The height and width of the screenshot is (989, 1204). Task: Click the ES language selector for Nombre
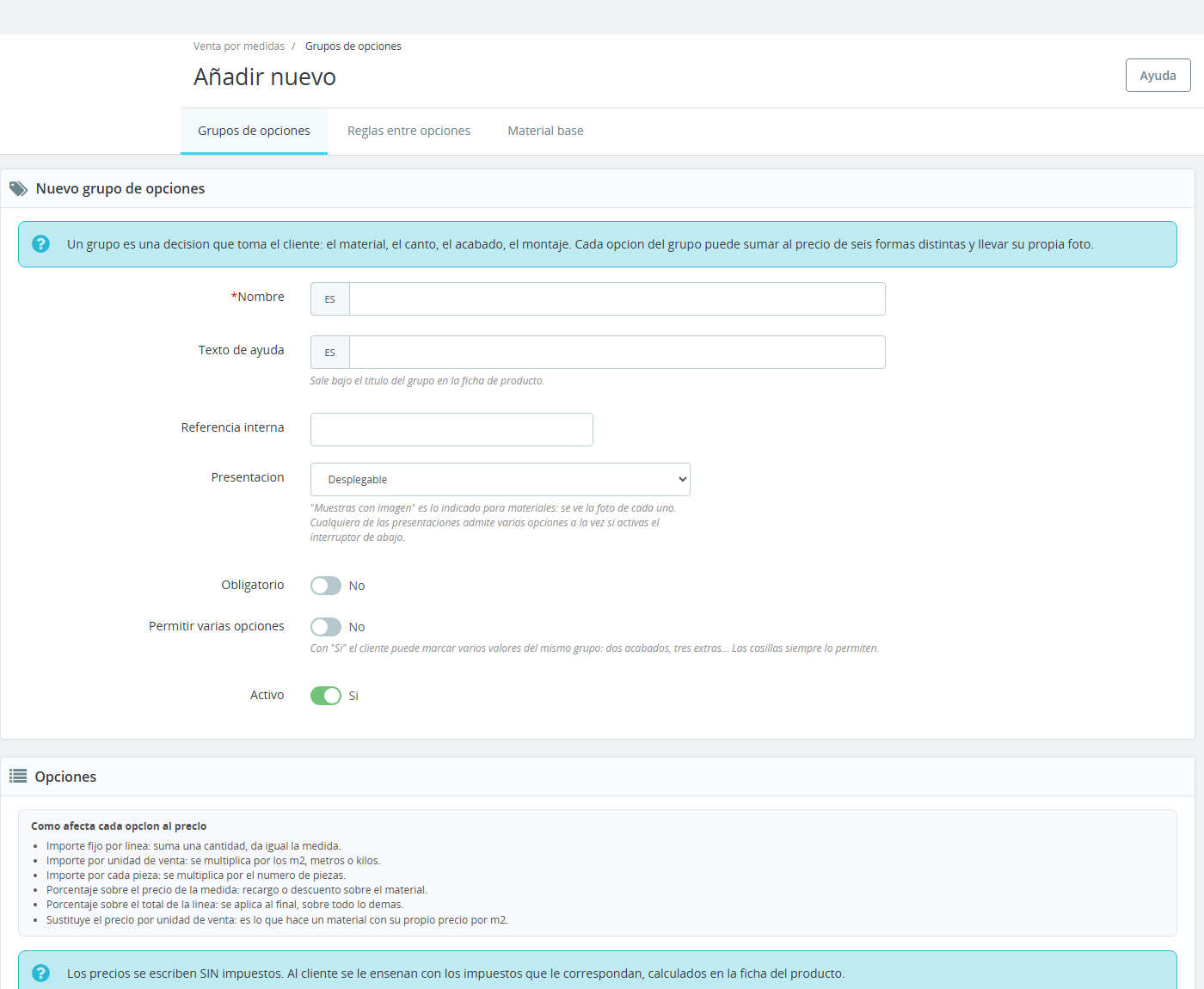tap(330, 299)
